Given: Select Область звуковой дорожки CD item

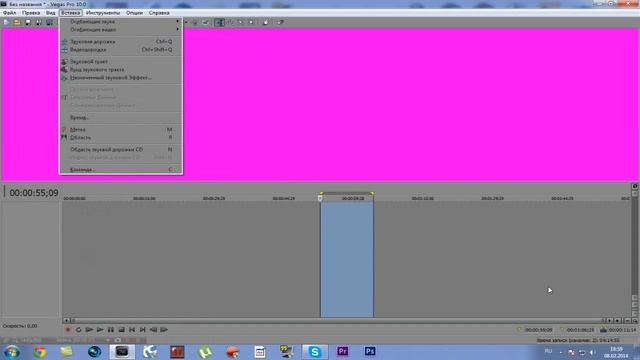Looking at the screenshot, I should tap(121, 149).
